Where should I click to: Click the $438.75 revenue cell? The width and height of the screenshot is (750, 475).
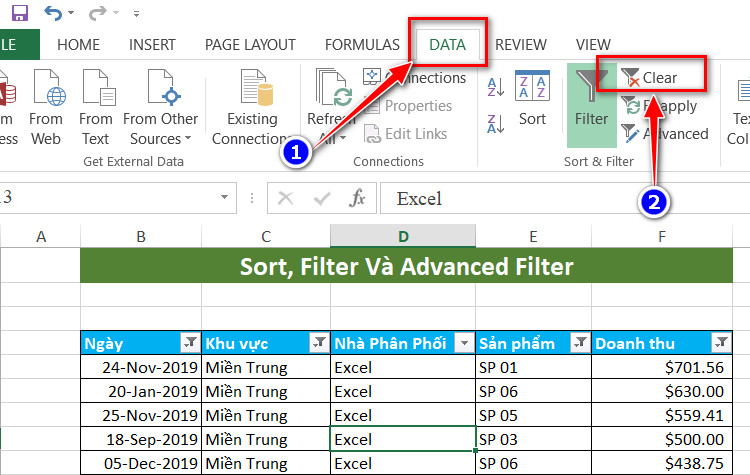pyautogui.click(x=662, y=463)
